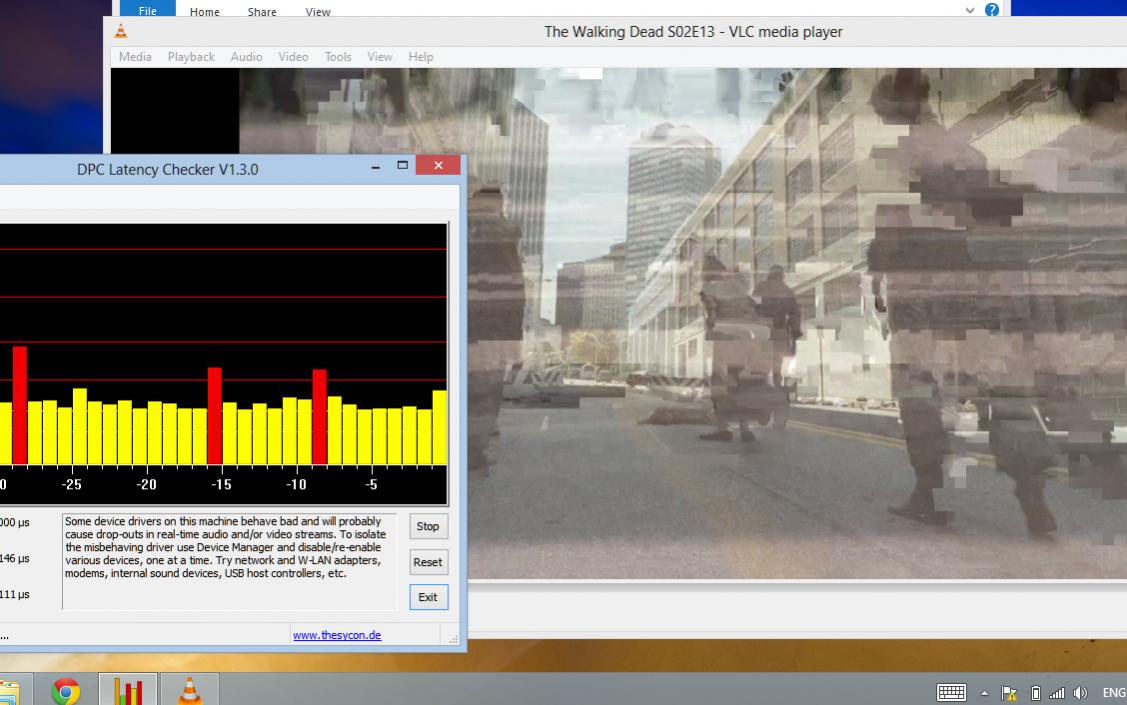Open Explorer help with the question mark icon
The width and height of the screenshot is (1127, 705).
(992, 9)
